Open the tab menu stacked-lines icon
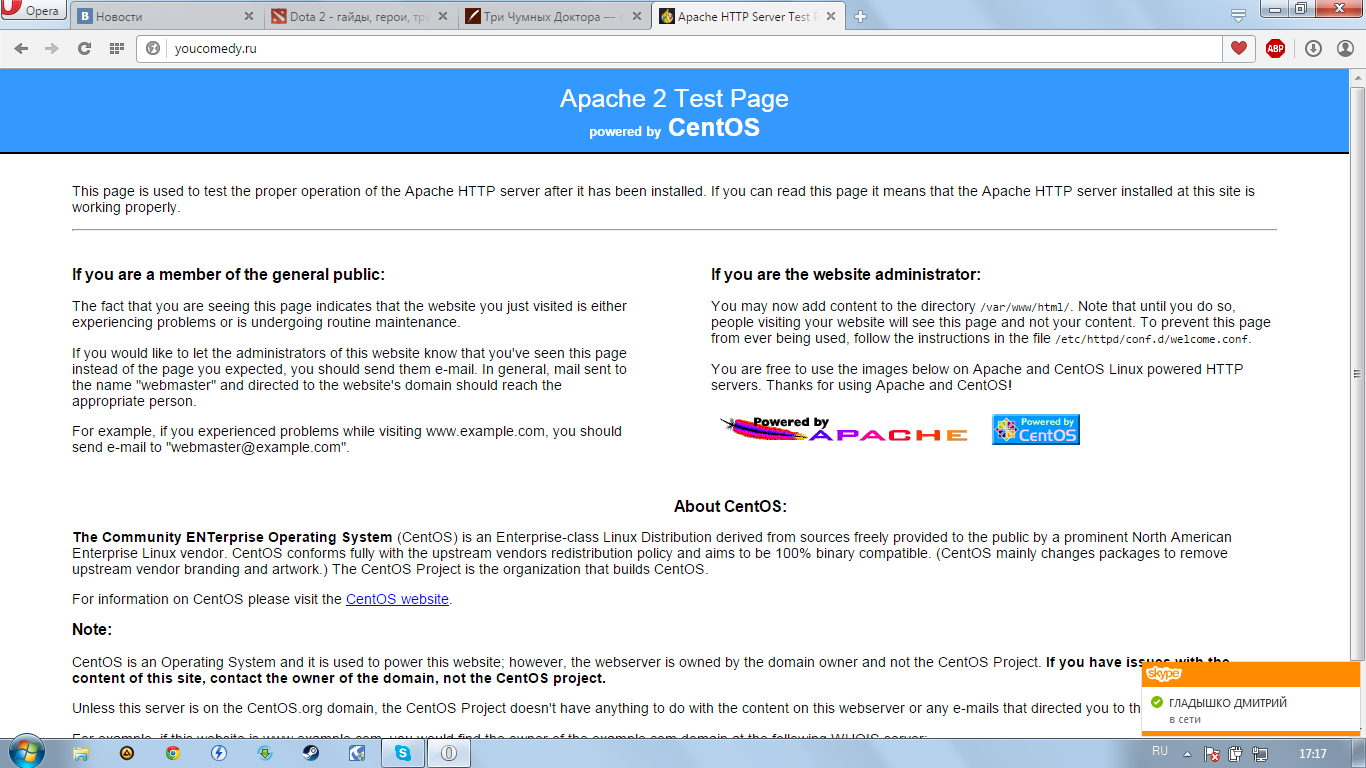Screen dimensions: 1366x768 pyautogui.click(x=1238, y=16)
